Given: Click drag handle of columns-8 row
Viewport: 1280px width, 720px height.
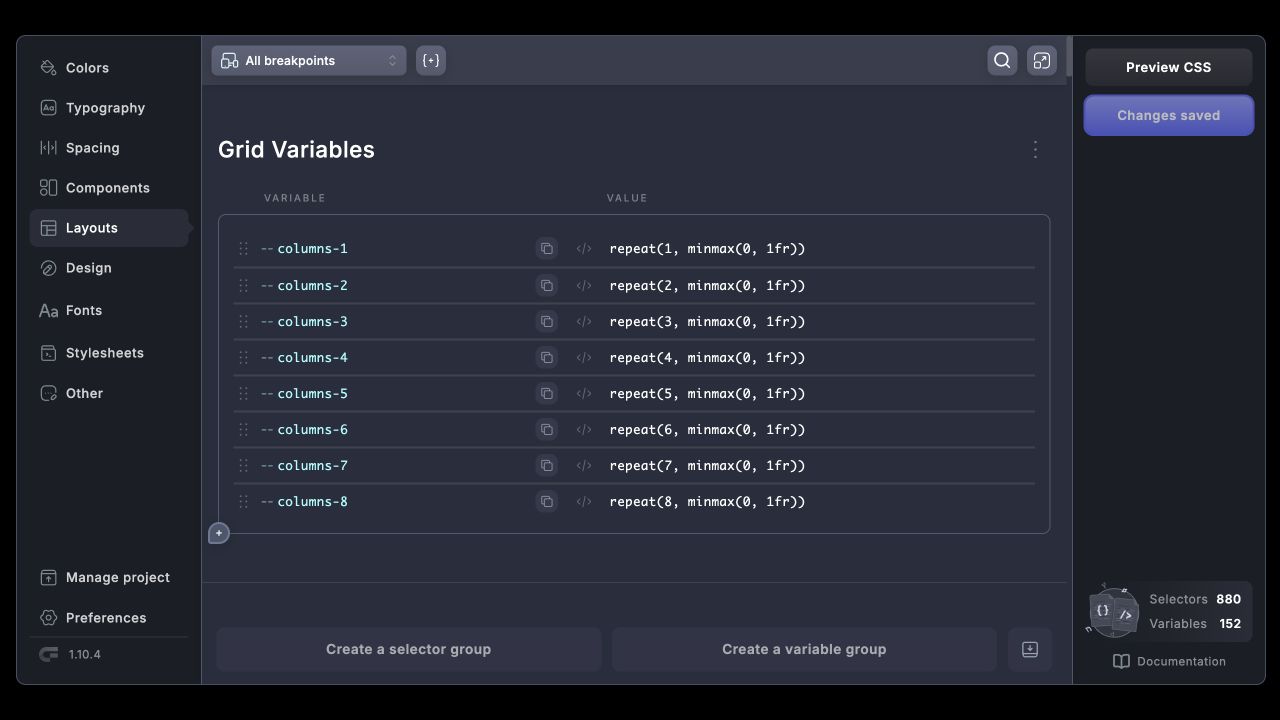Looking at the screenshot, I should click(243, 502).
